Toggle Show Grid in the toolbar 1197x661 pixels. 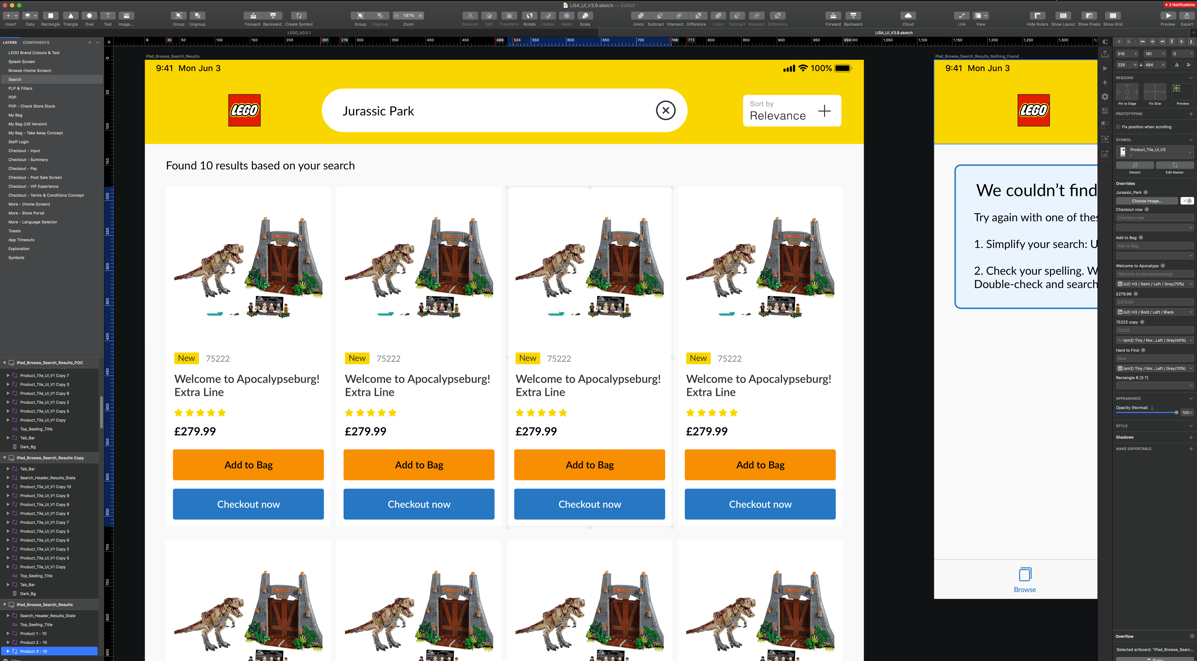(x=1113, y=15)
